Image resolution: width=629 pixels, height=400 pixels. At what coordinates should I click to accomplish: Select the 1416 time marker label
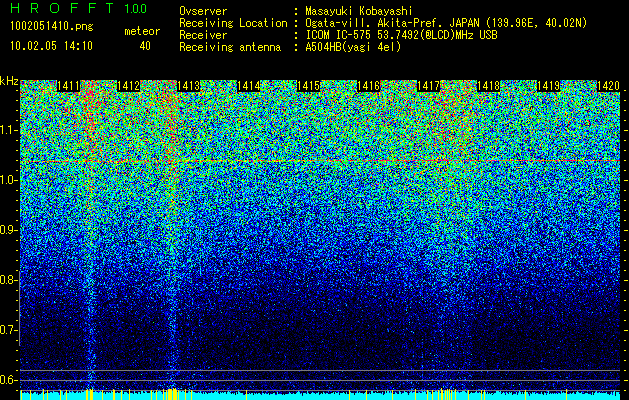click(369, 86)
